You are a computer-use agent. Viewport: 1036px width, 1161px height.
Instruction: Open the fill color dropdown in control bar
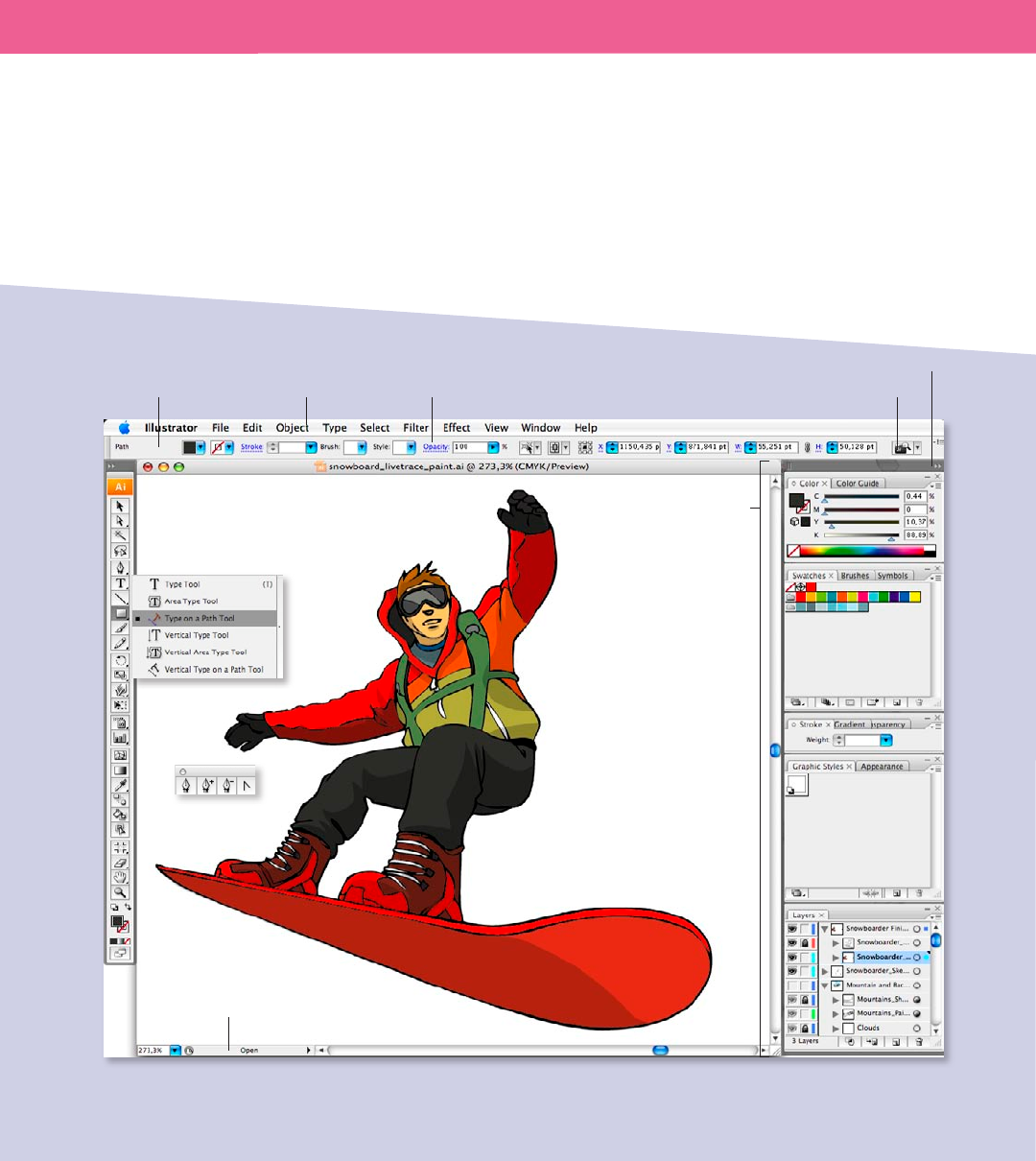point(201,447)
